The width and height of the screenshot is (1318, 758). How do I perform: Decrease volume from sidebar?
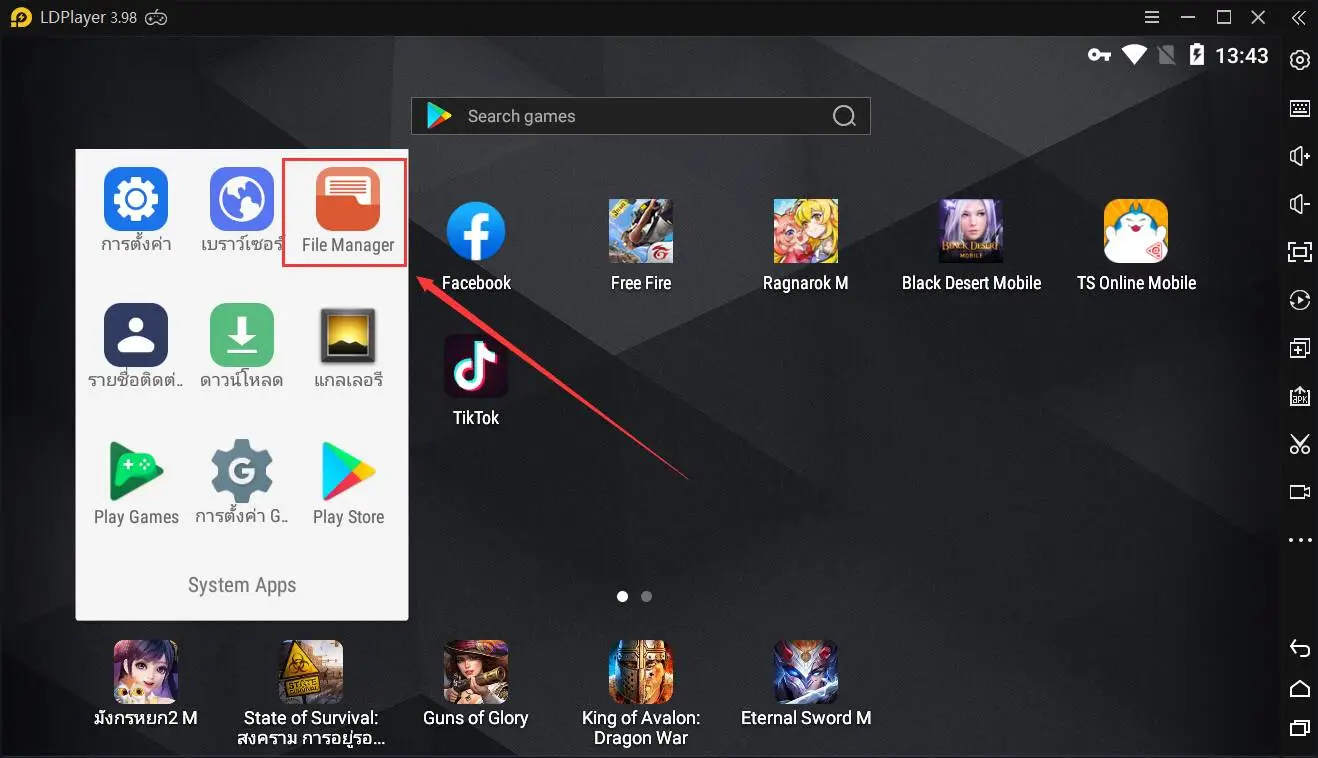(1299, 204)
